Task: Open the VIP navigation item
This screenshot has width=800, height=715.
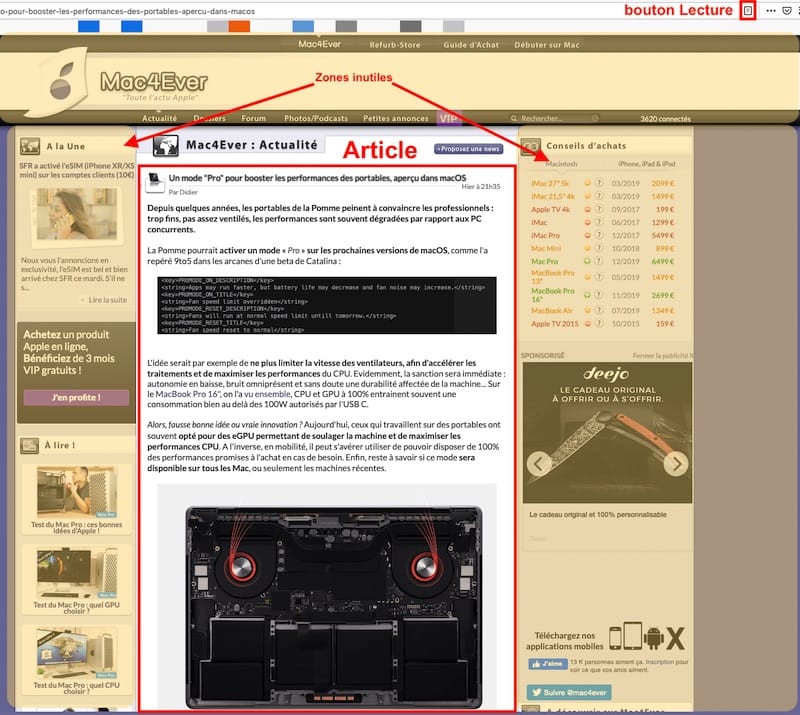Action: click(449, 118)
